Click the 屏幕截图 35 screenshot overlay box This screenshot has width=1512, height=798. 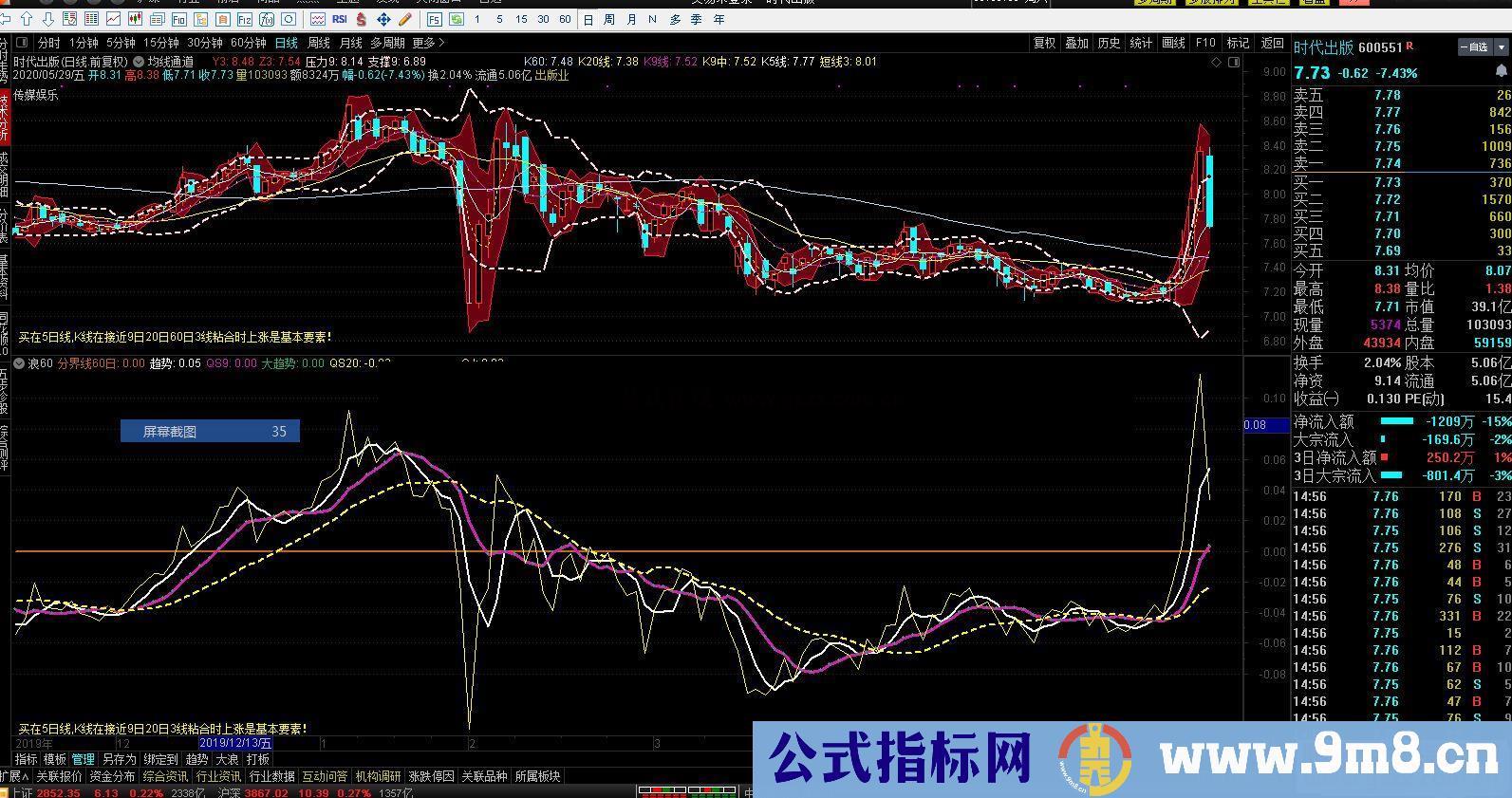(210, 431)
